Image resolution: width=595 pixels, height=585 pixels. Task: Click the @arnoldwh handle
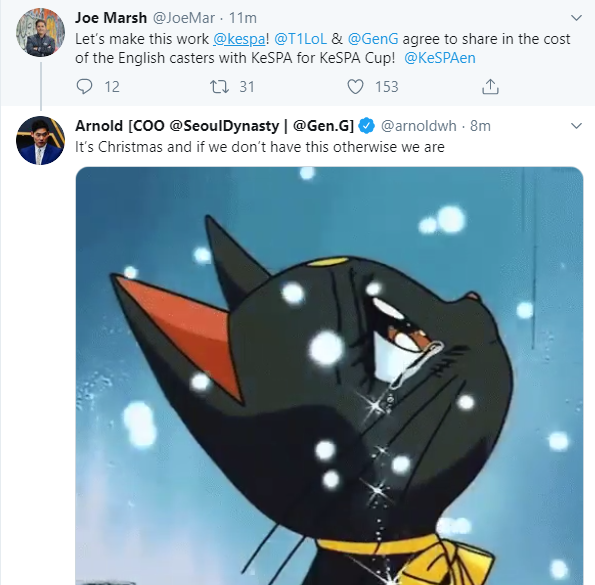(x=419, y=126)
